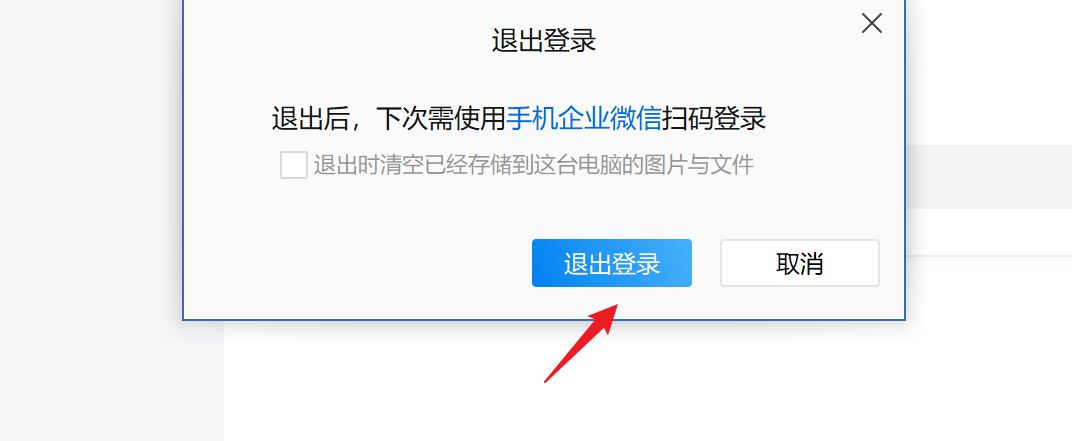
Task: Click the 取消 text inside the white button
Action: coord(800,264)
